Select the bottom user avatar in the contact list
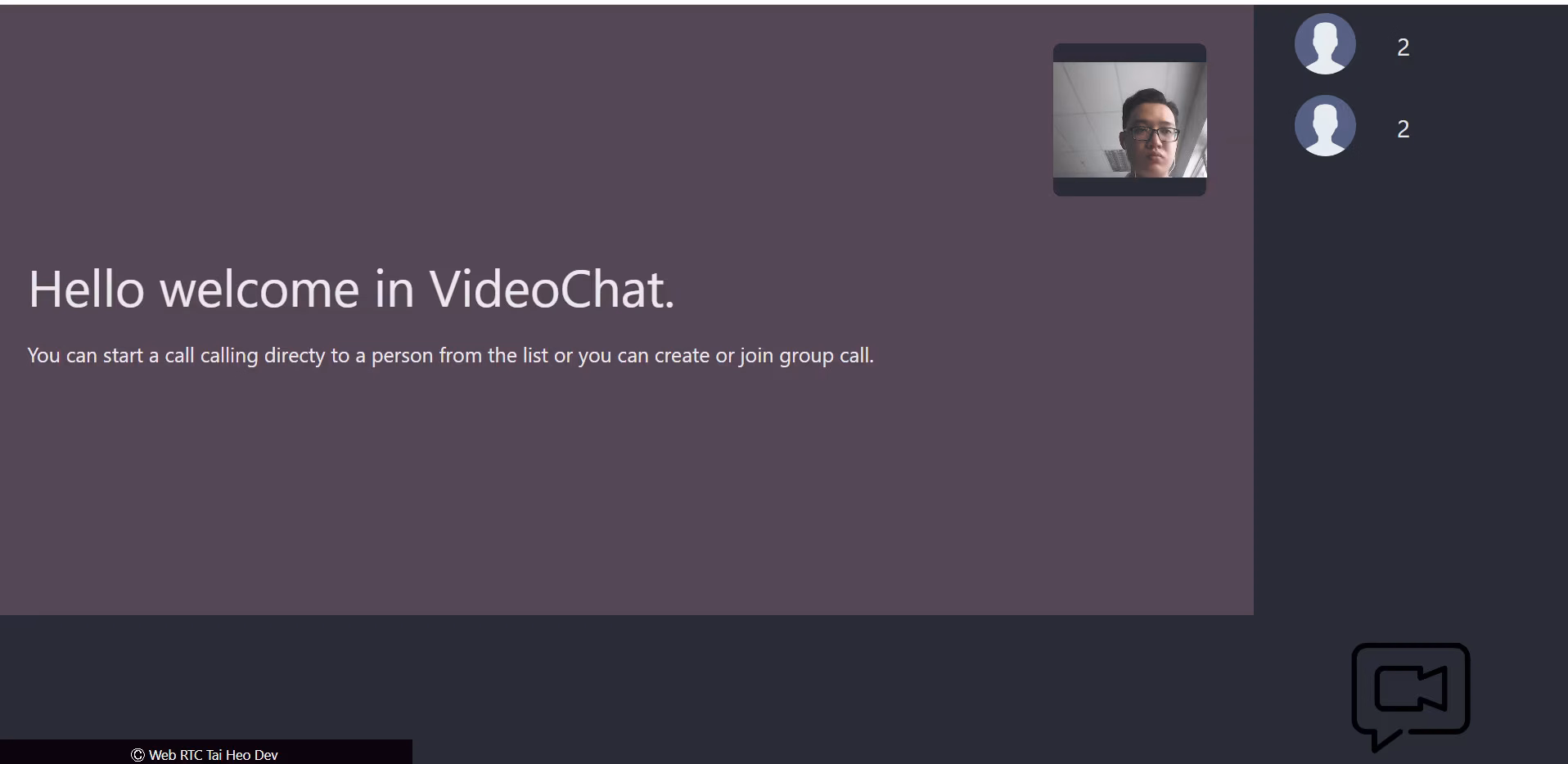Viewport: 1568px width, 764px height. 1325,126
